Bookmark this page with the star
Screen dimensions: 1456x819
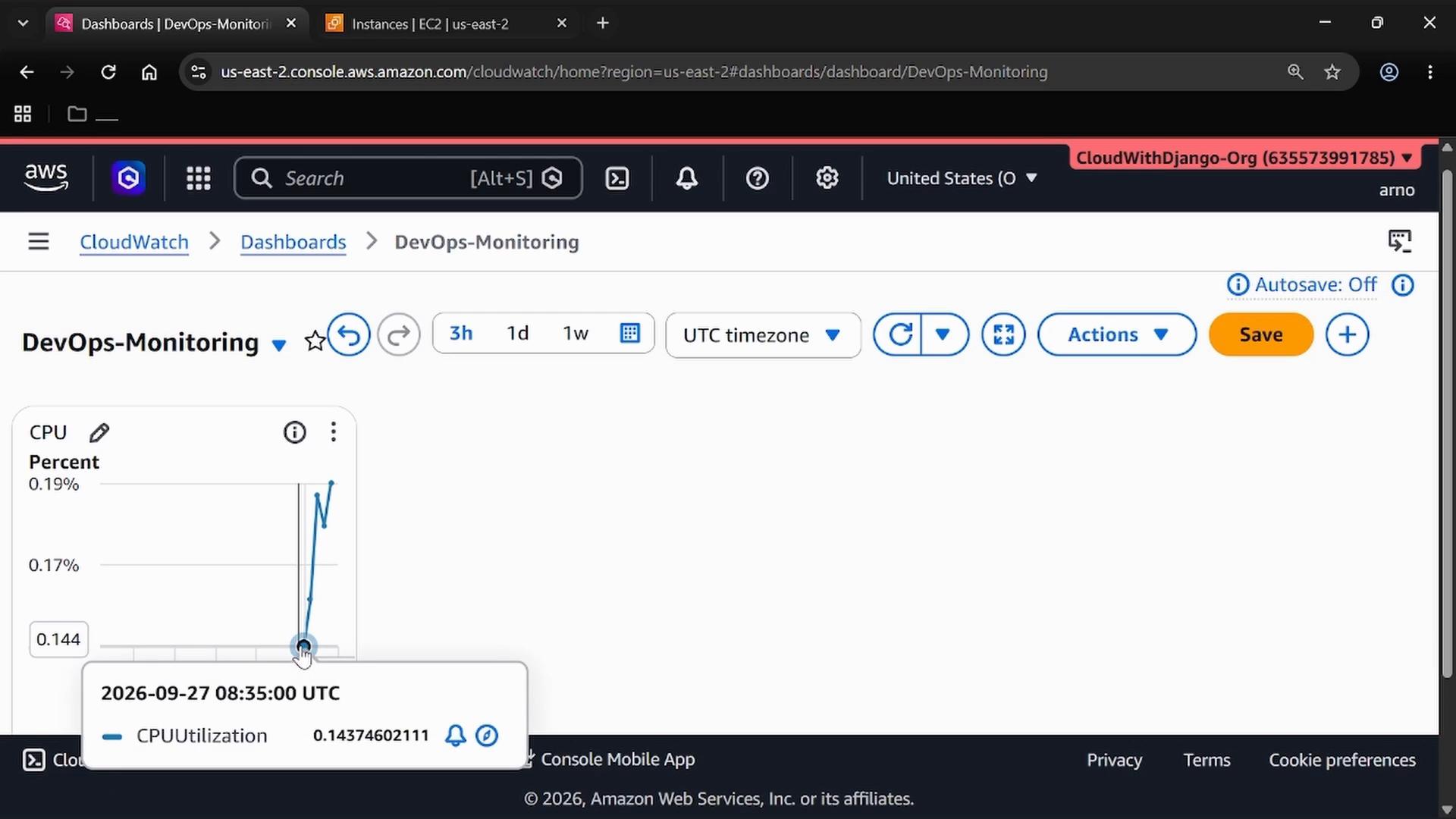(x=1332, y=72)
